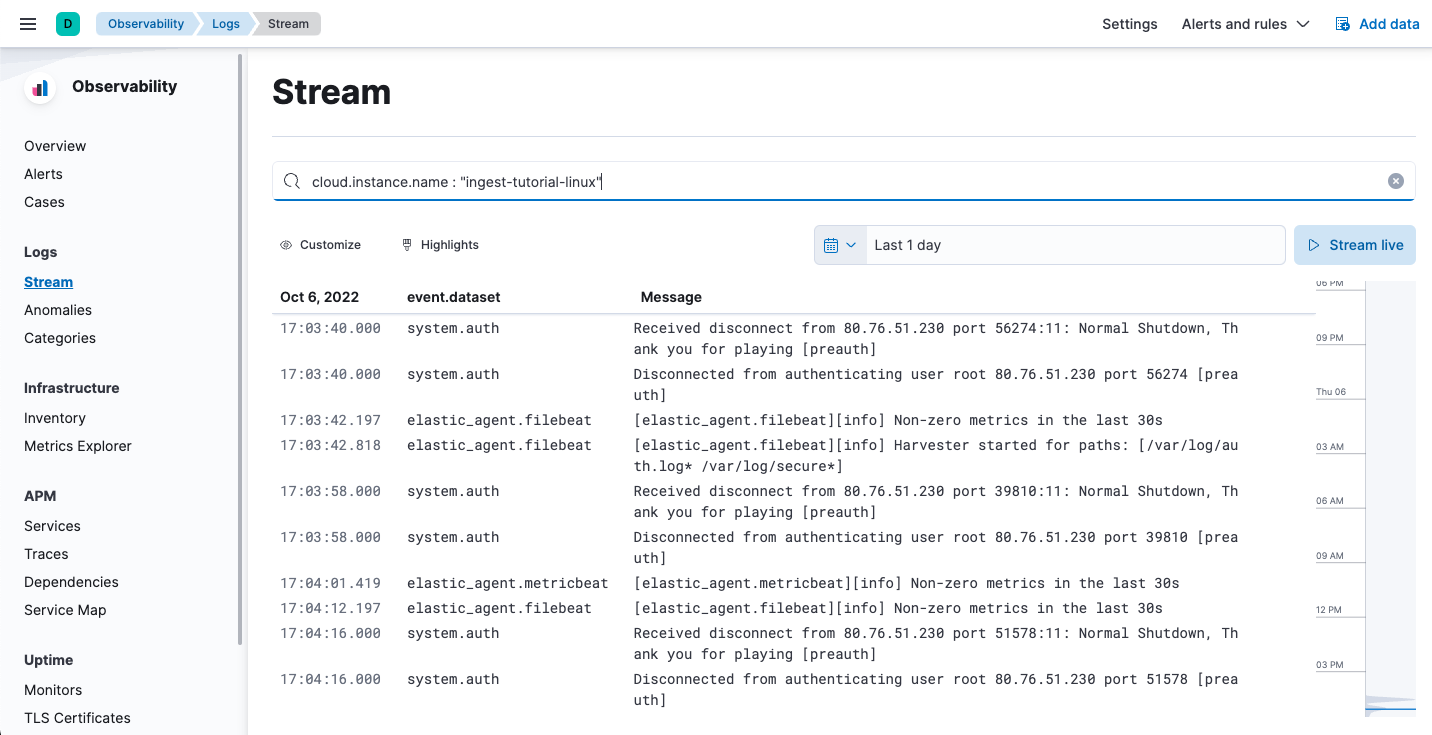Image resolution: width=1432 pixels, height=735 pixels.
Task: Click the magnifying glass search icon
Action: pos(291,181)
